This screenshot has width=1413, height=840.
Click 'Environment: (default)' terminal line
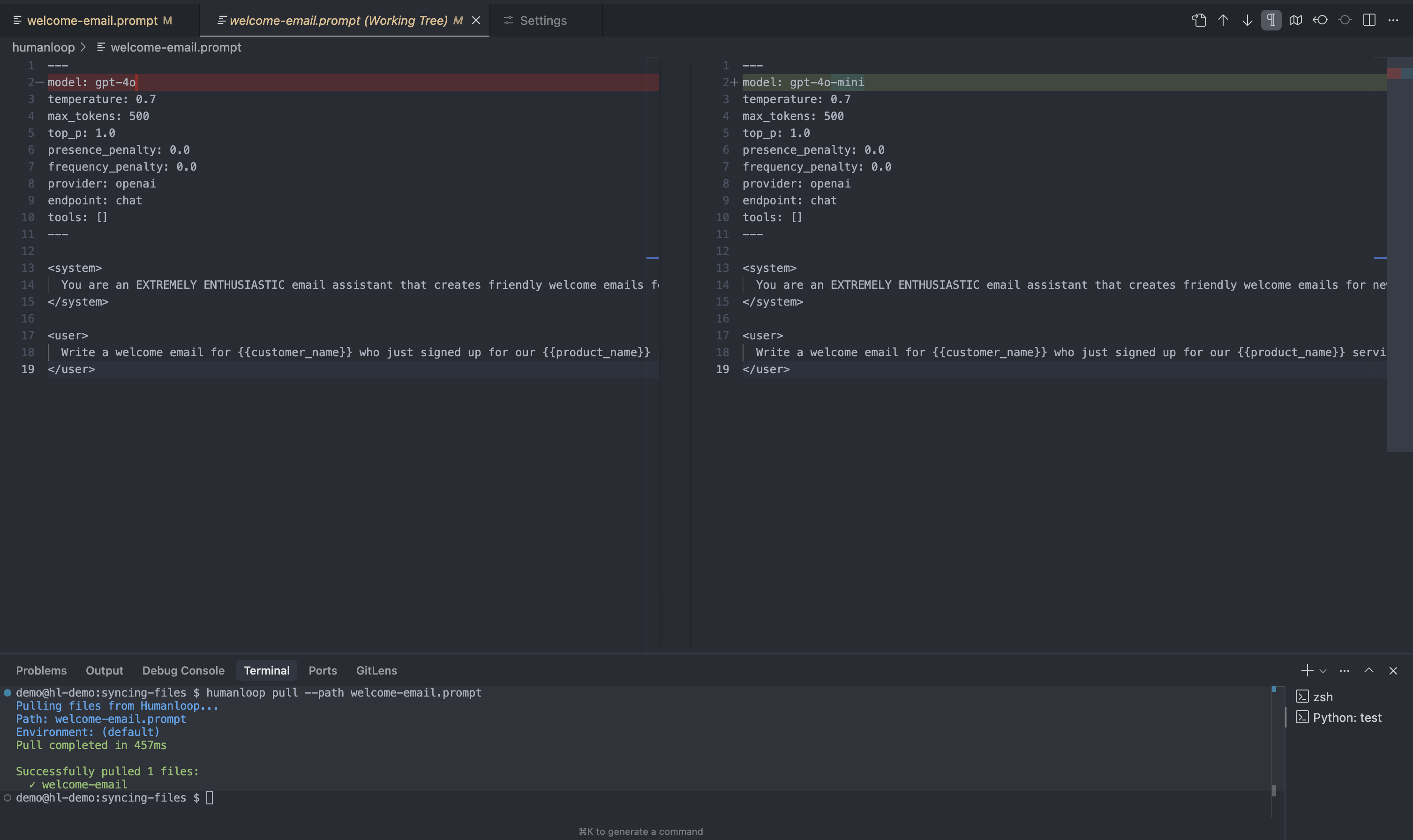coord(88,733)
